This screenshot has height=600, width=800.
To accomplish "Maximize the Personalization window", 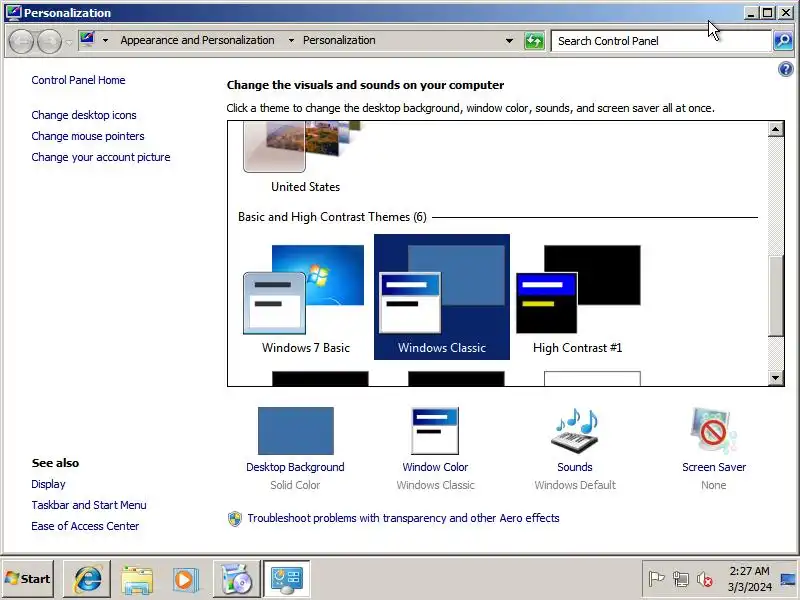I will click(767, 13).
